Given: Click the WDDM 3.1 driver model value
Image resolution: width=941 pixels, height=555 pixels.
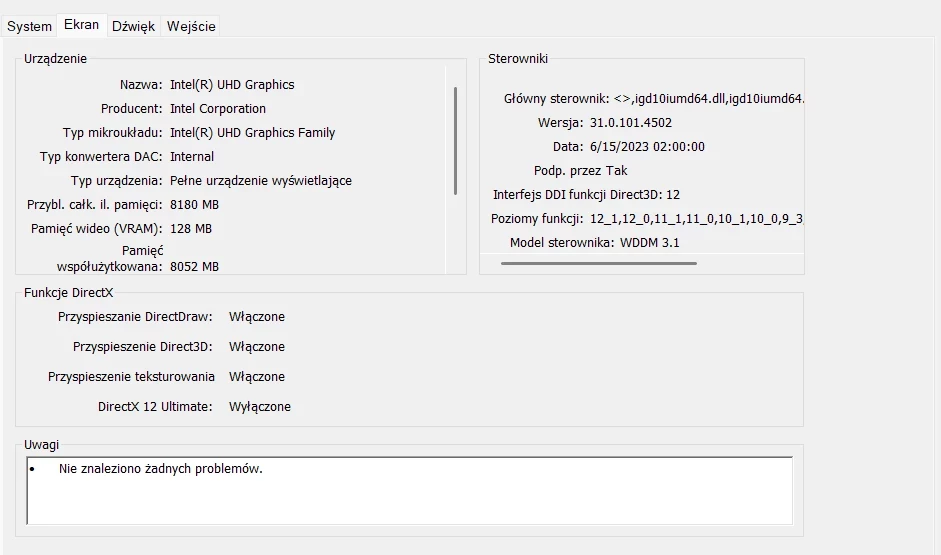Looking at the screenshot, I should click(x=649, y=242).
